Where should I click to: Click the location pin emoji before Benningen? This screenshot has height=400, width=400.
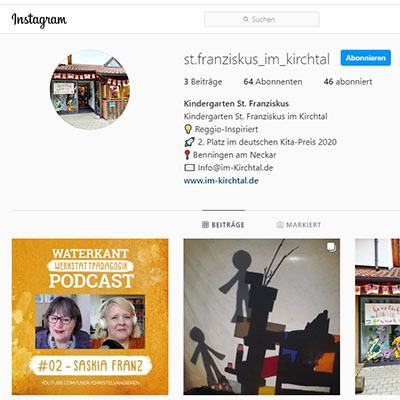[x=187, y=155]
